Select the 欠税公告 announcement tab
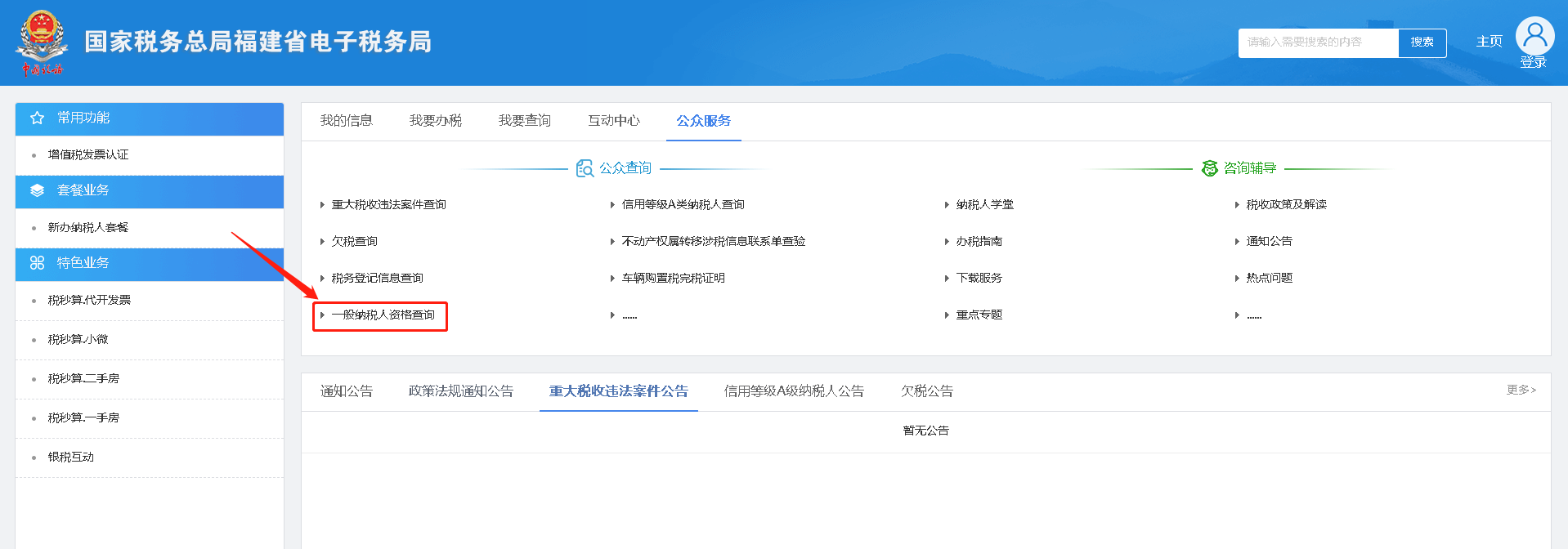Image resolution: width=1568 pixels, height=549 pixels. [x=926, y=391]
